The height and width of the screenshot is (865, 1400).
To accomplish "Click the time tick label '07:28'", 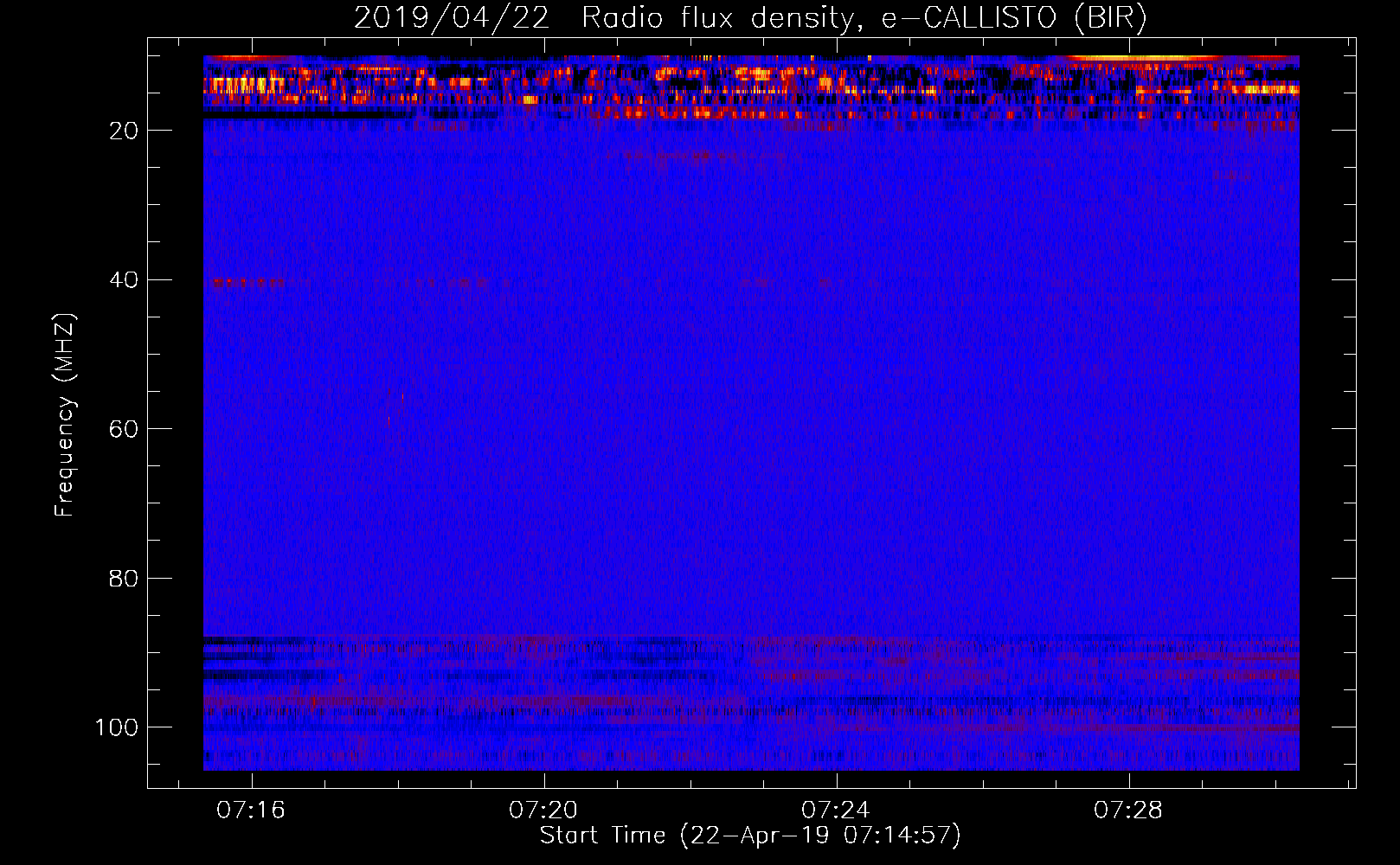I will [1128, 811].
